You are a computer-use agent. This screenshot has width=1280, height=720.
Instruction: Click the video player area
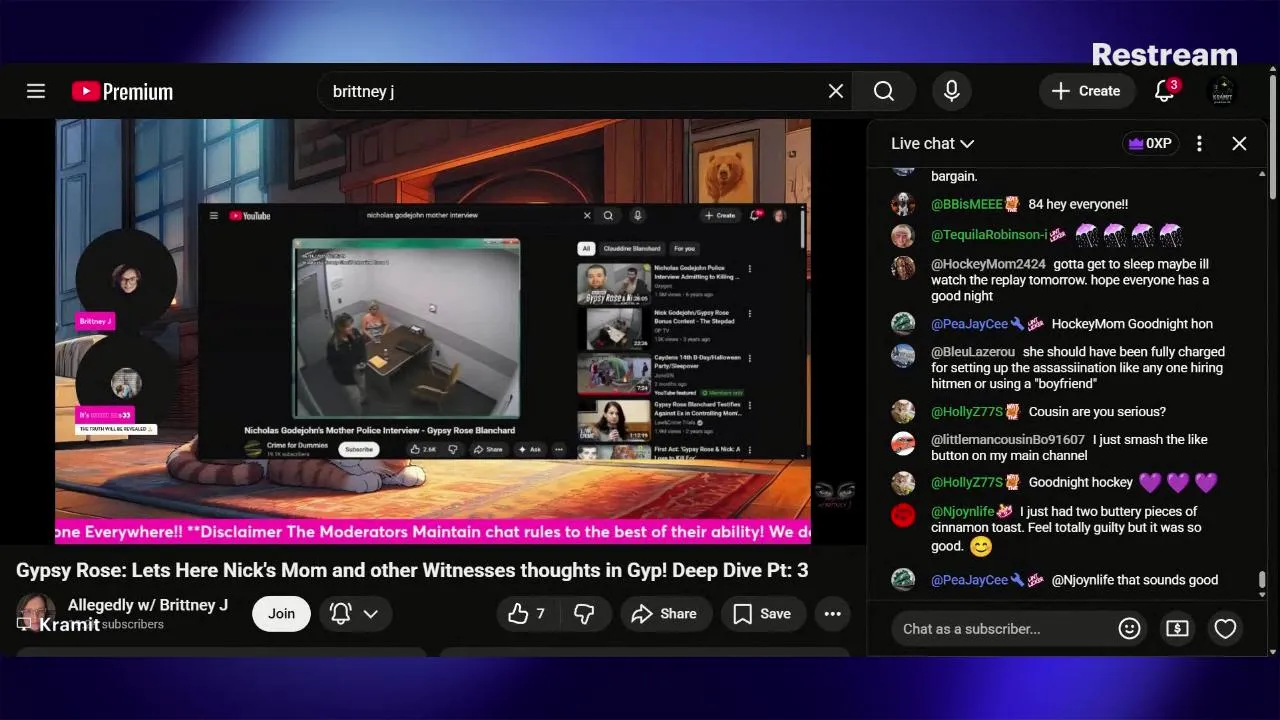click(433, 331)
